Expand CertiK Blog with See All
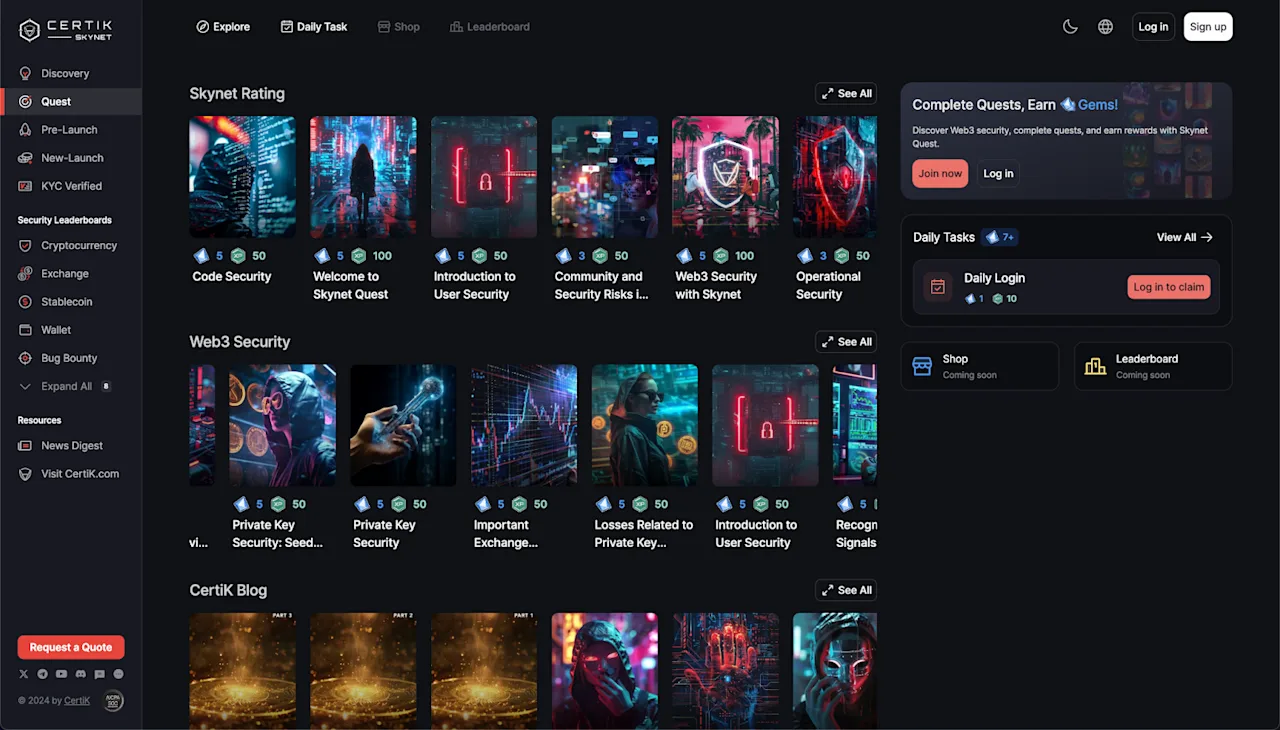This screenshot has width=1280, height=730. (846, 590)
